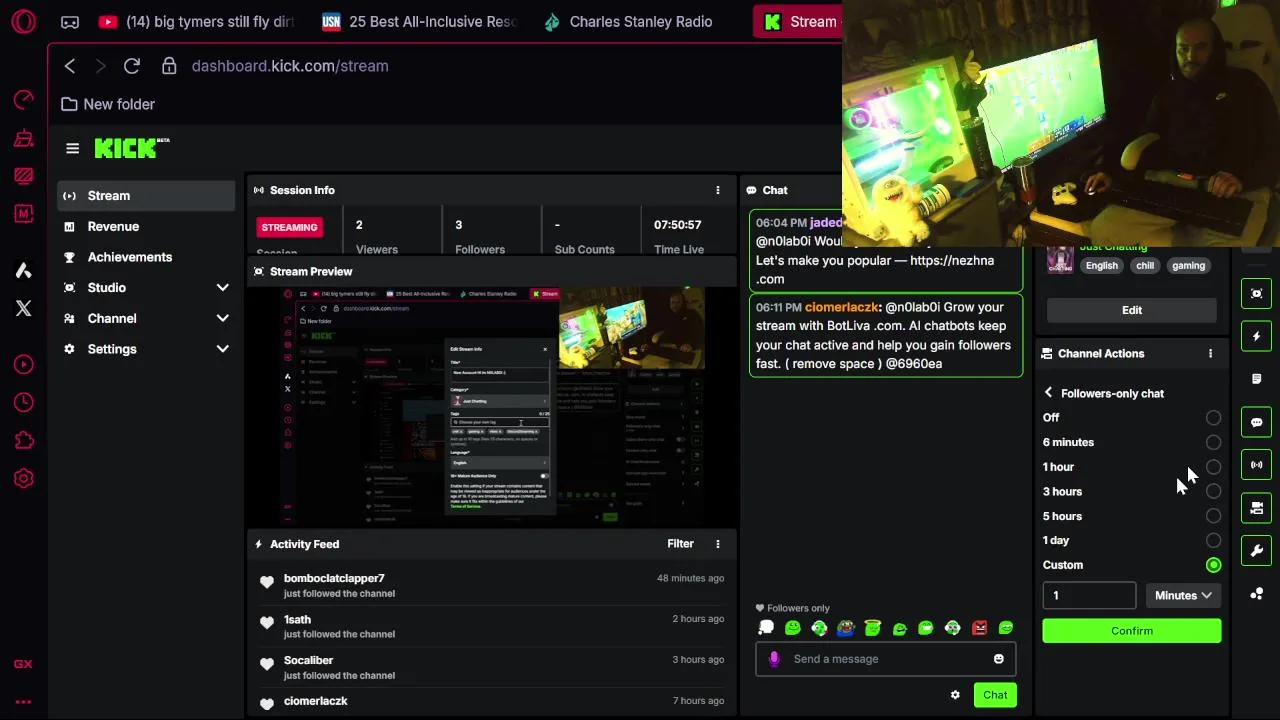Image resolution: width=1280 pixels, height=720 pixels.
Task: Open the Stream sidebar page
Action: pos(146,196)
